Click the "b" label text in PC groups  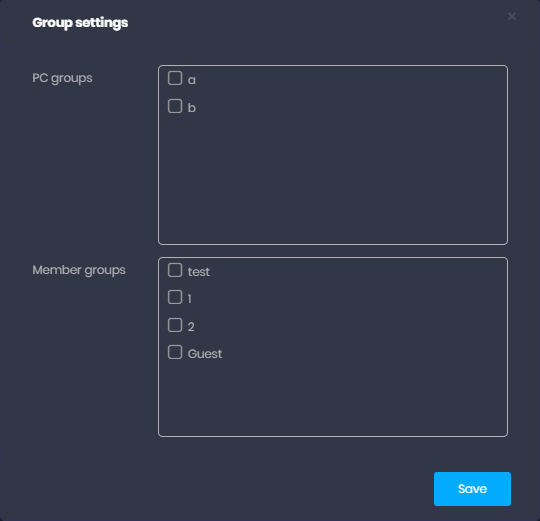[191, 107]
